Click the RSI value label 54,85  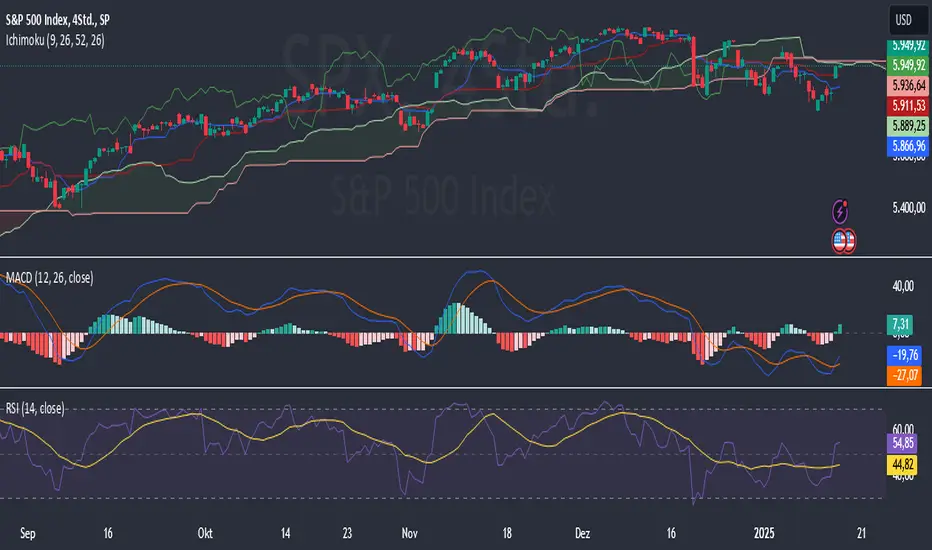(902, 443)
